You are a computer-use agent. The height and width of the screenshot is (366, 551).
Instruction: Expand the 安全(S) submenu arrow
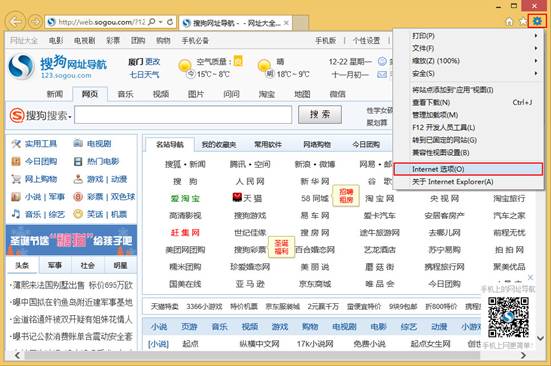point(536,73)
